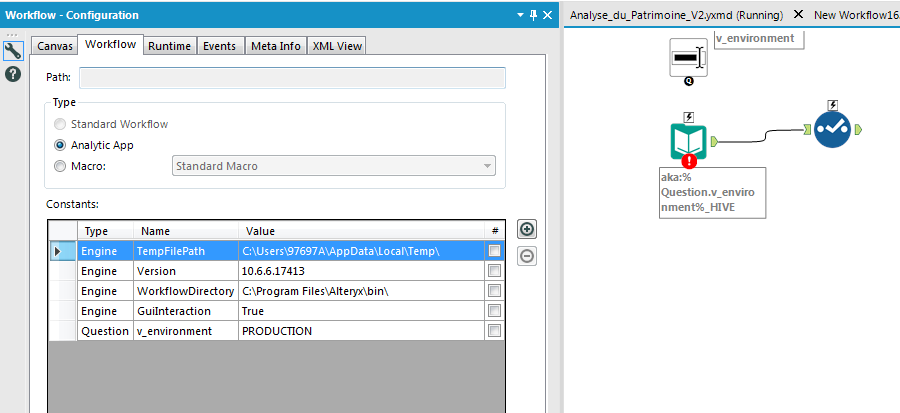Screen dimensions: 900x413
Task: Select the Version name cell
Action: click(186, 271)
